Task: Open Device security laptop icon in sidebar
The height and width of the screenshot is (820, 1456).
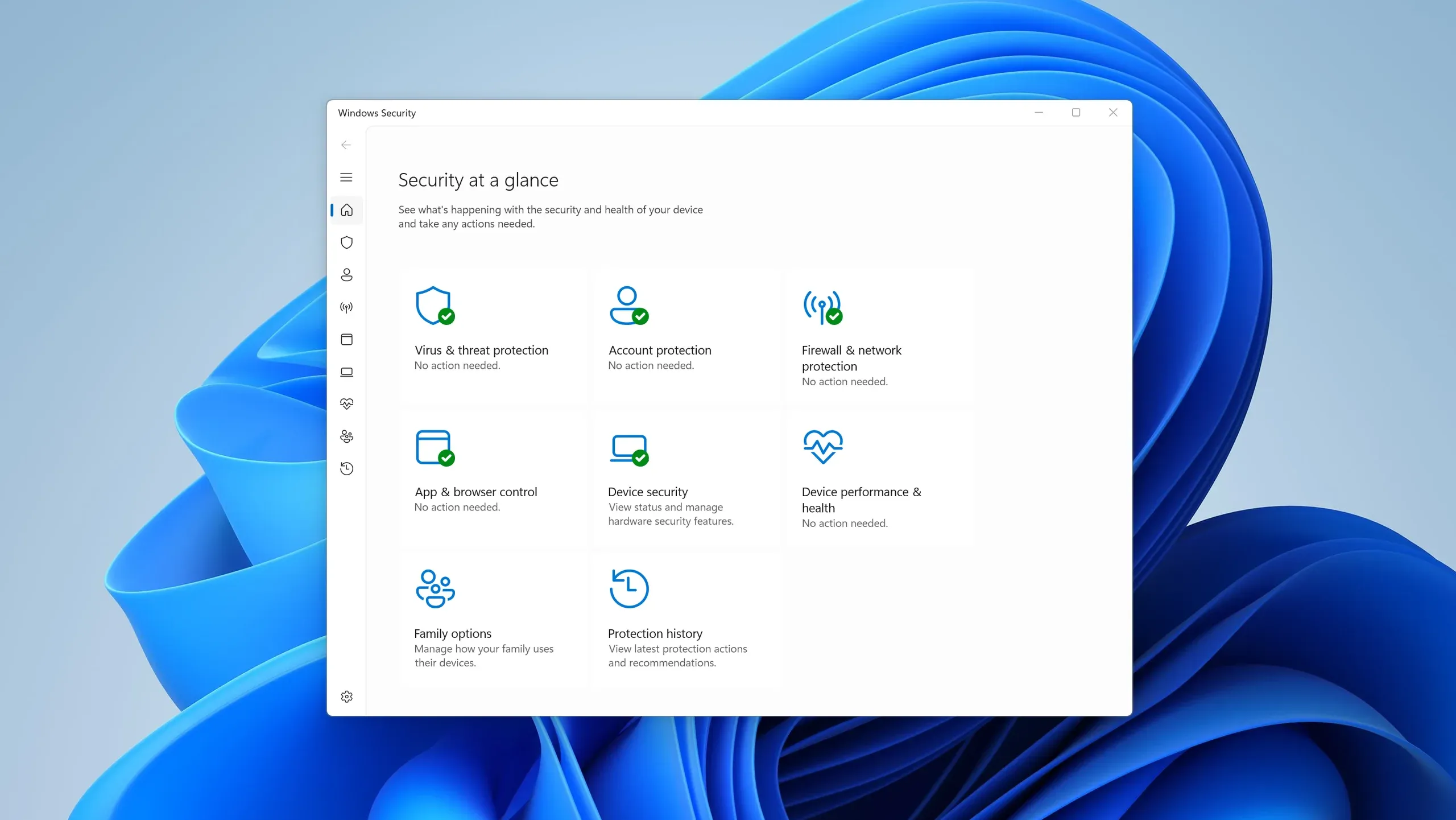Action: click(346, 372)
